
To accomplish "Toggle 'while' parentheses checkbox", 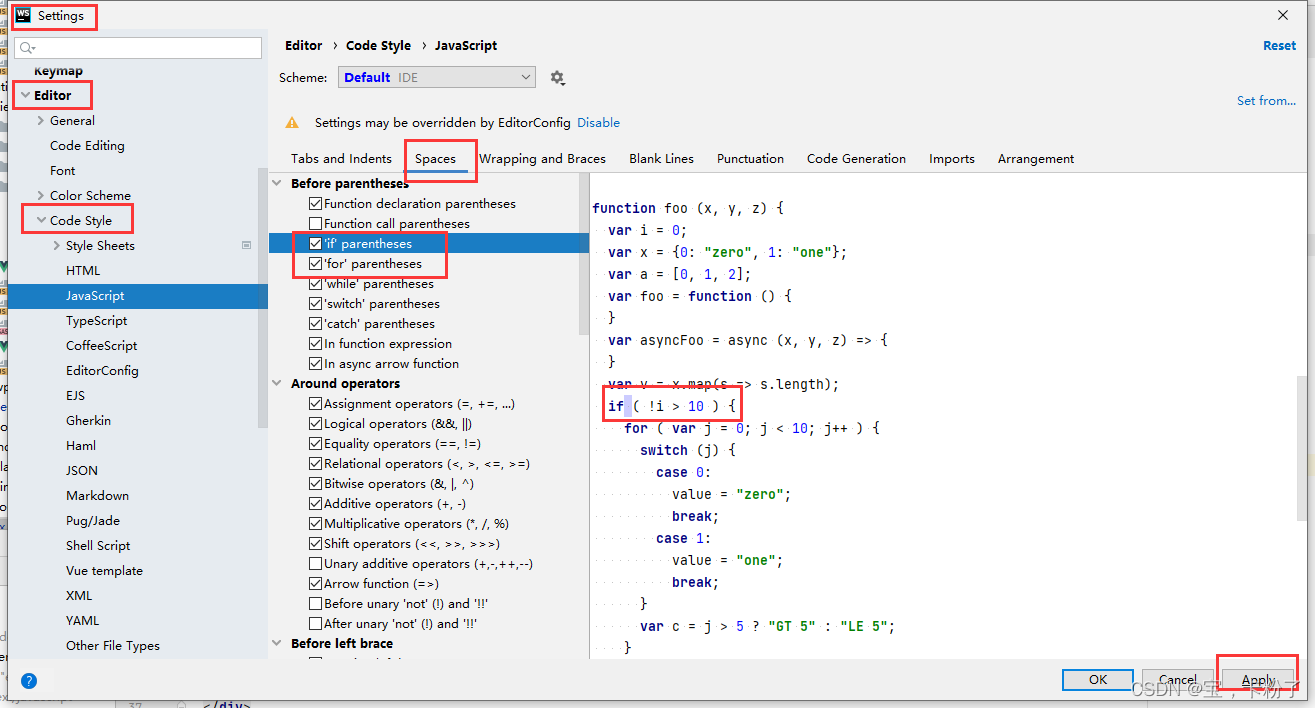I will 316,284.
